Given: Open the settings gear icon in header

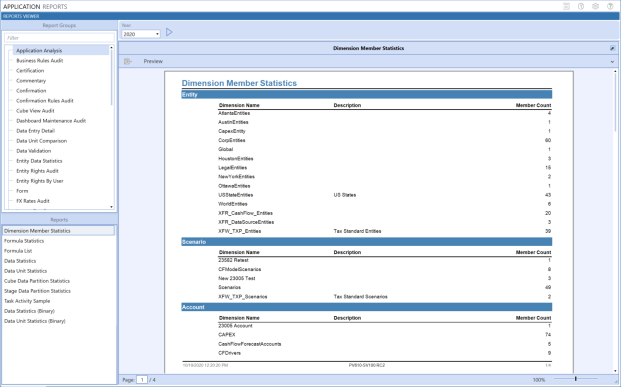Looking at the screenshot, I should coord(595,6).
